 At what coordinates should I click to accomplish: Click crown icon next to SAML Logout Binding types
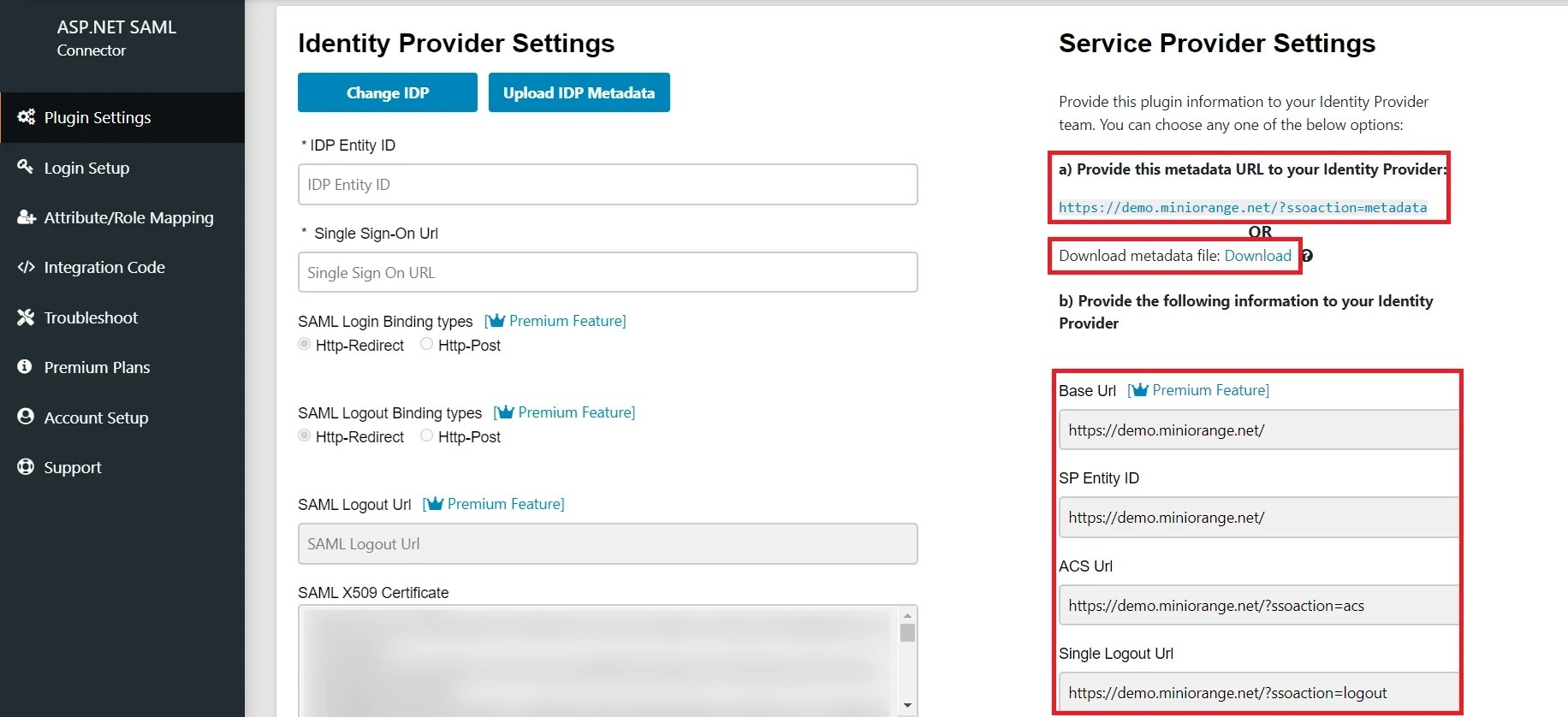(x=505, y=412)
